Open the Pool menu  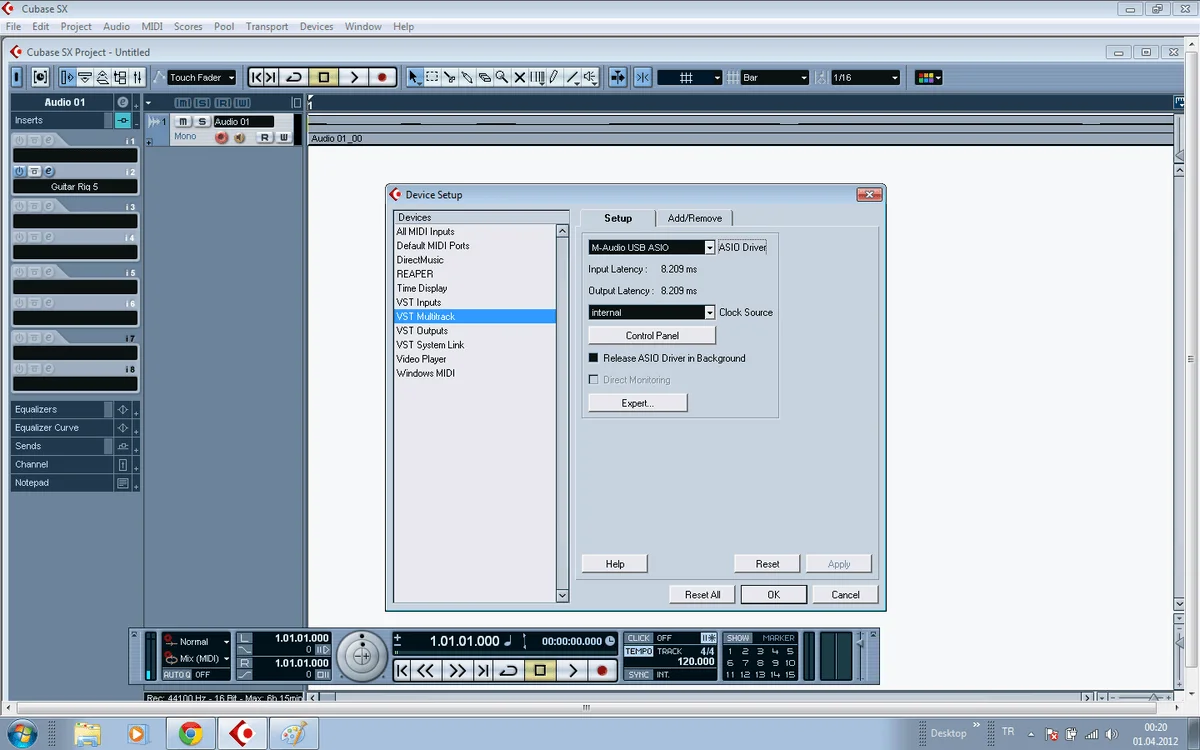tap(224, 26)
